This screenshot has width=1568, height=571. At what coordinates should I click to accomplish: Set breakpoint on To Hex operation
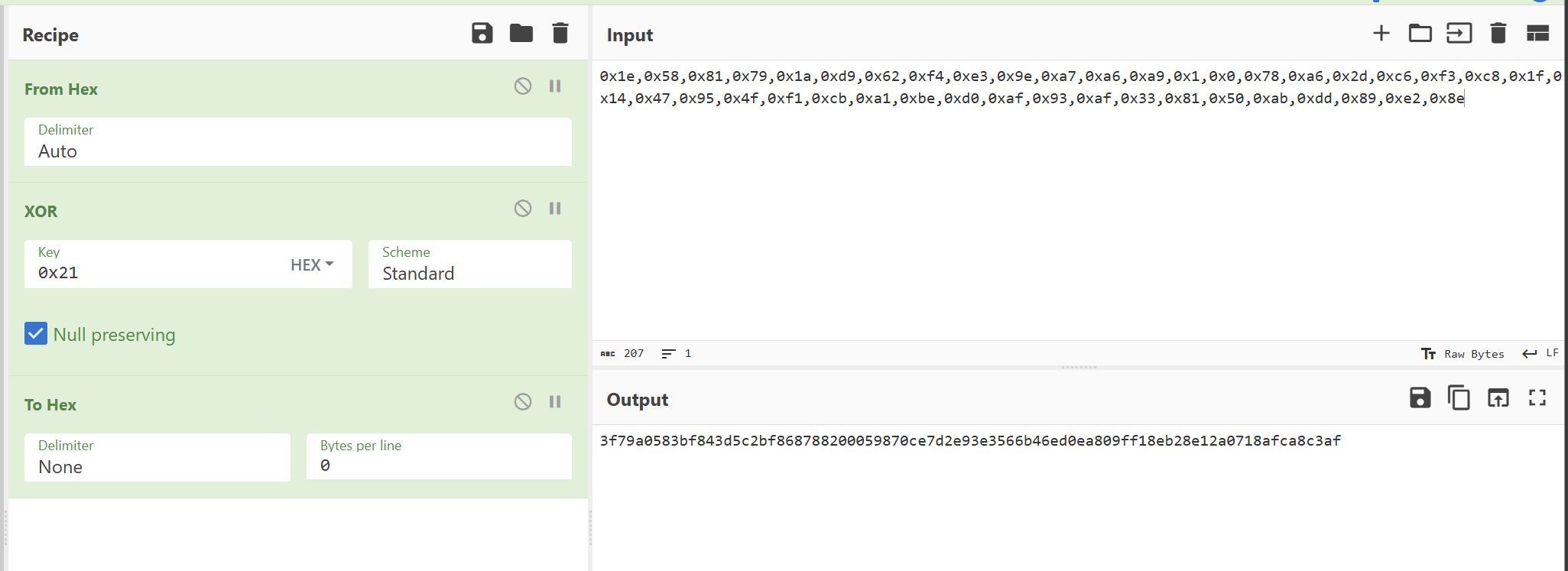(555, 401)
